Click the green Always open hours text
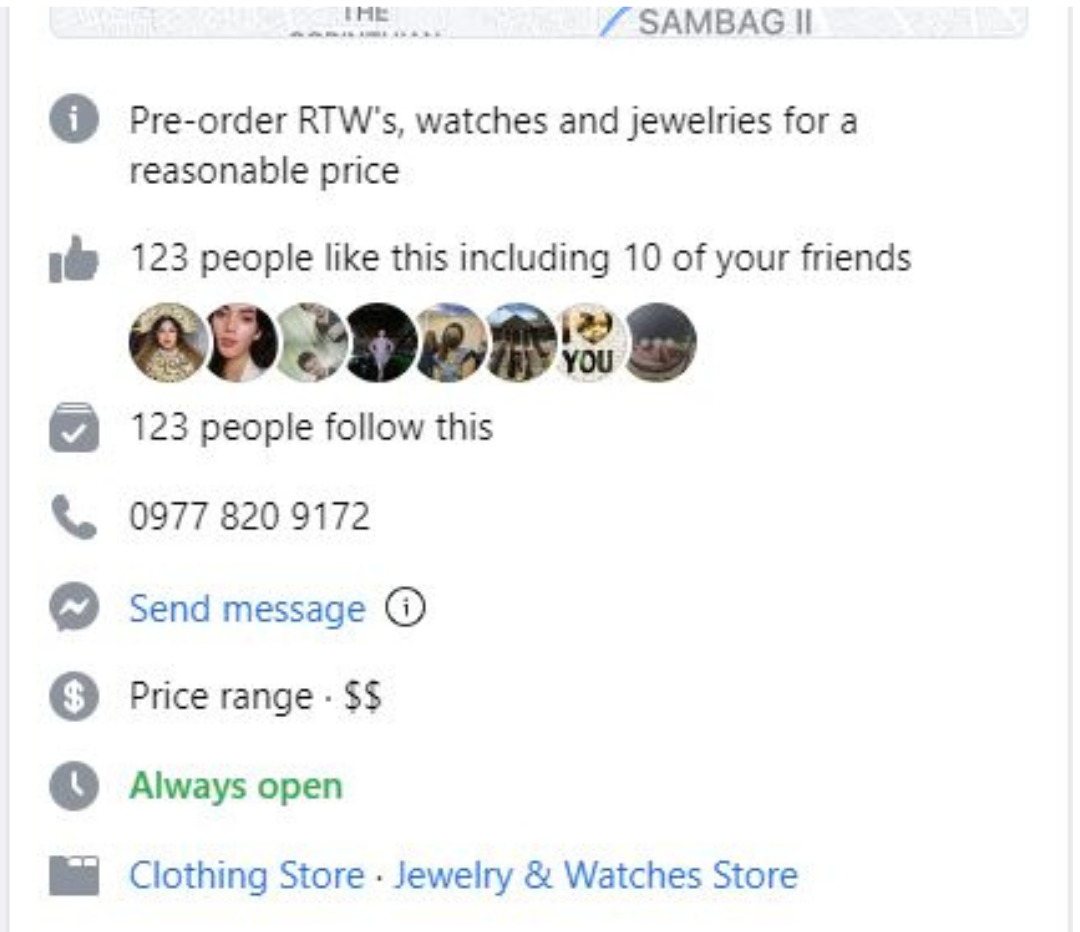 236,787
